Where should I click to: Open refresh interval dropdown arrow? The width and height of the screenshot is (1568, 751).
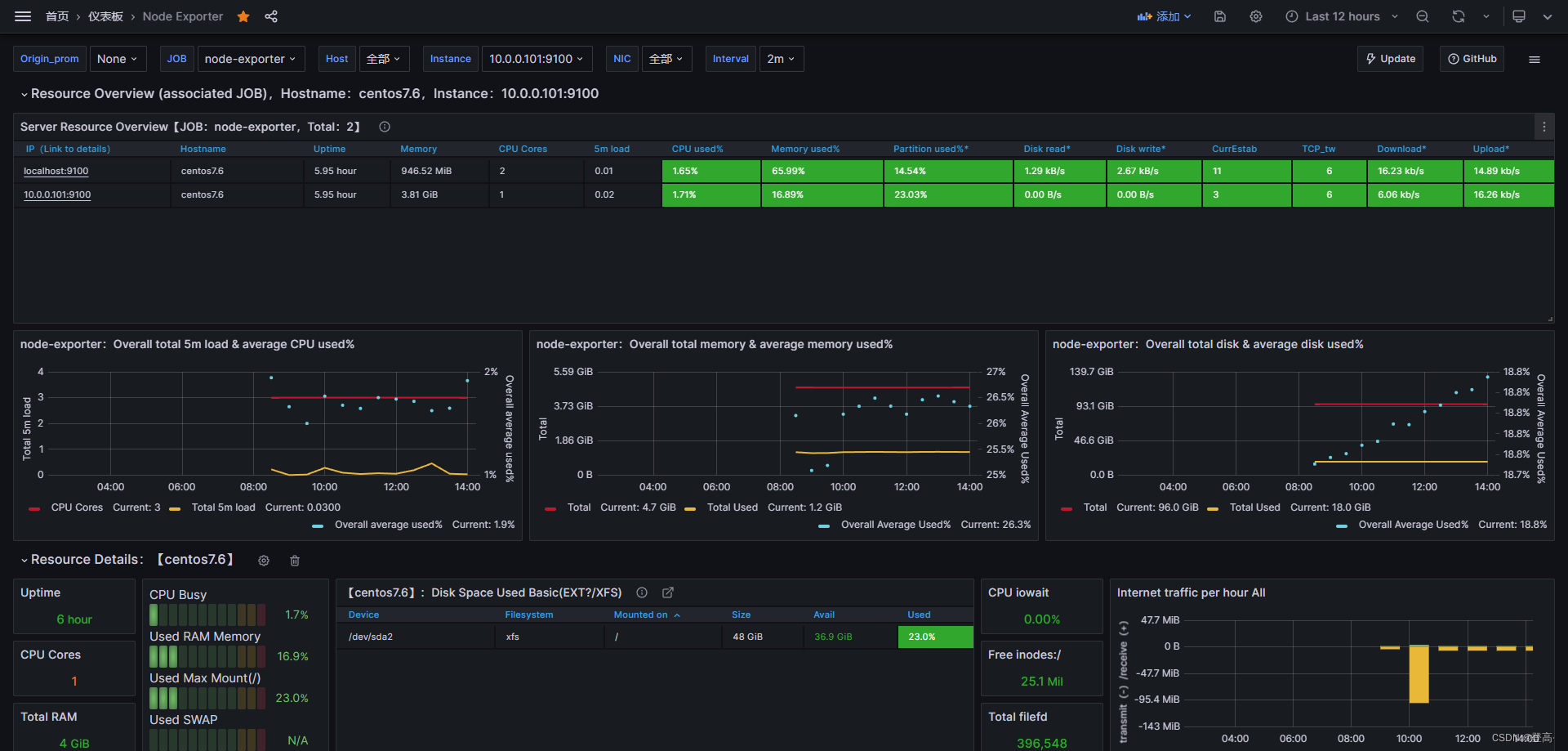1486,16
